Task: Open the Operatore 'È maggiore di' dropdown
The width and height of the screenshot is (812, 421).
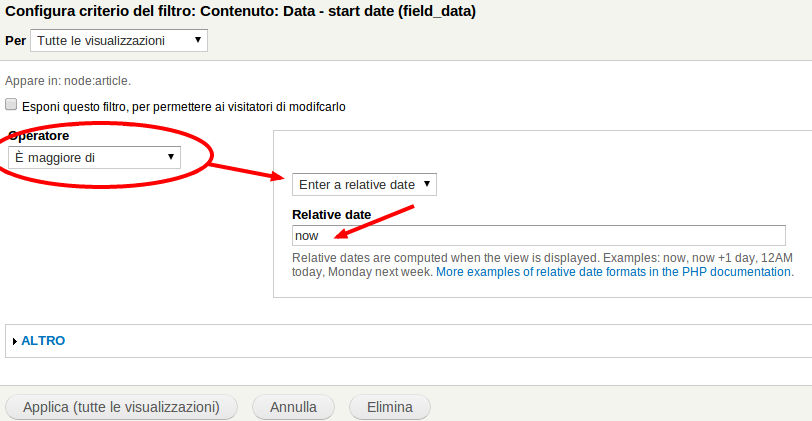Action: point(94,157)
